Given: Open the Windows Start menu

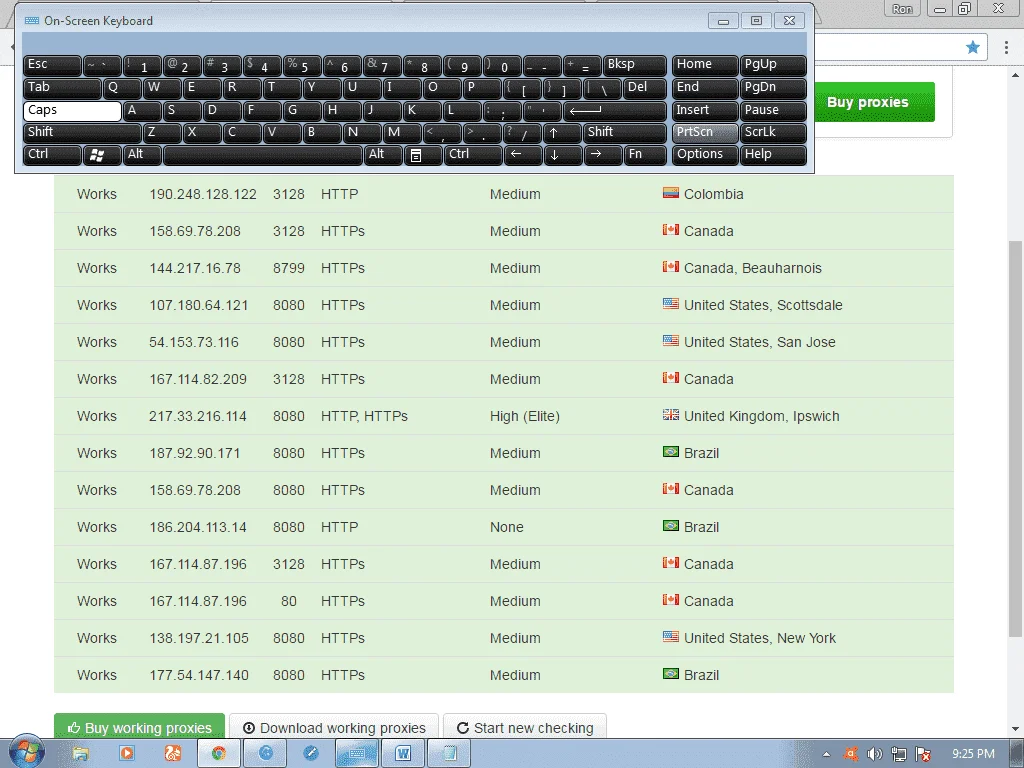Looking at the screenshot, I should [25, 753].
